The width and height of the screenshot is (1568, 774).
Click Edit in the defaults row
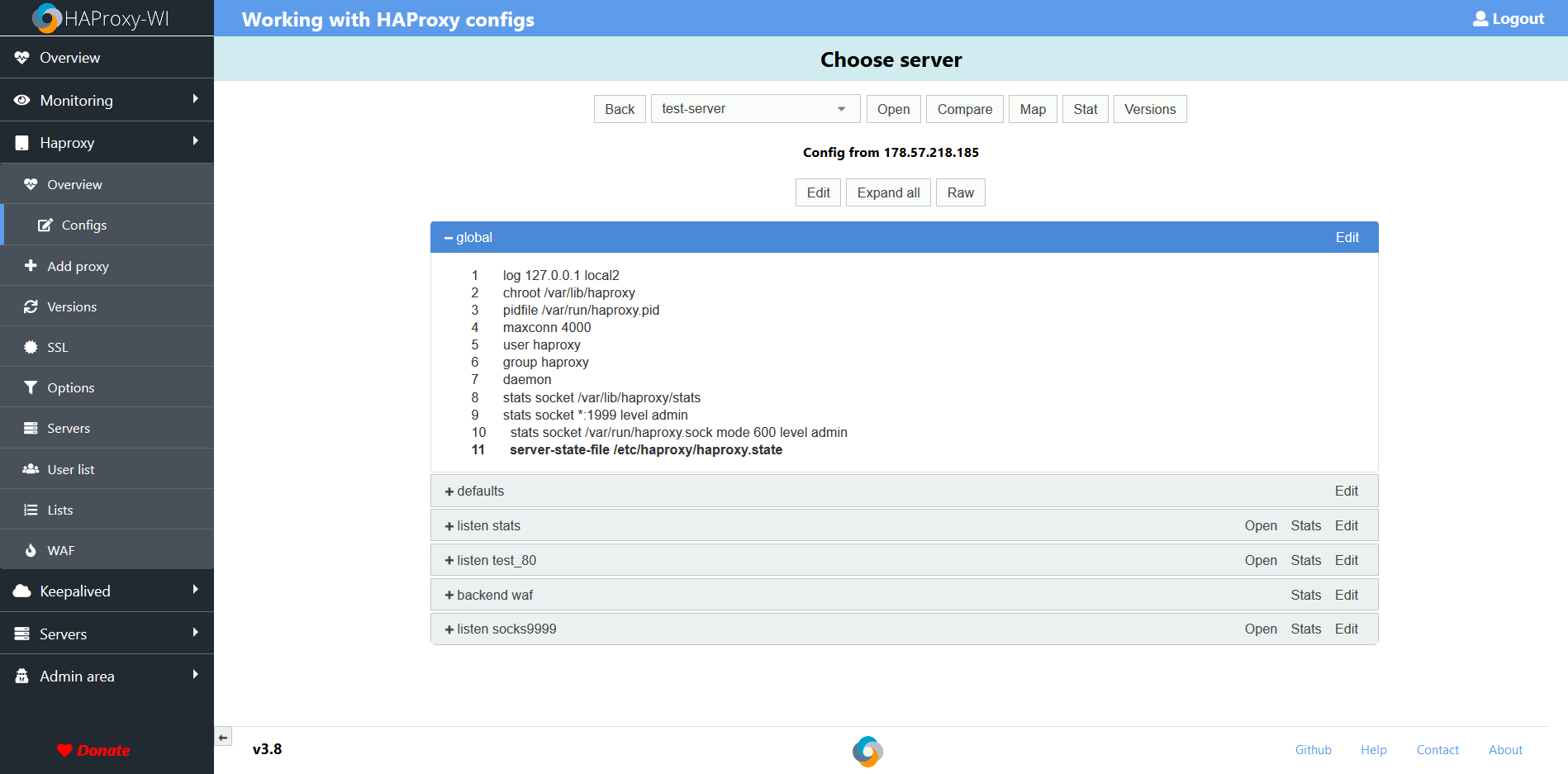click(1347, 491)
